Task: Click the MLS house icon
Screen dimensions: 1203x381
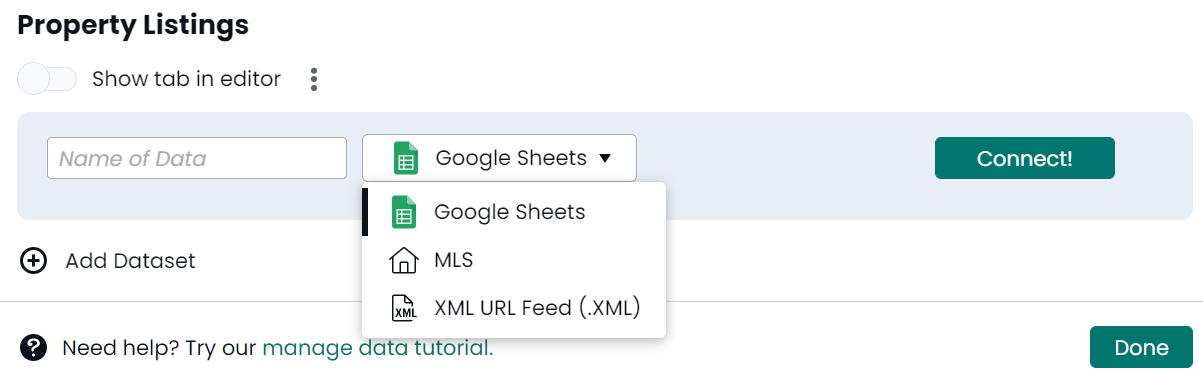Action: pyautogui.click(x=403, y=261)
